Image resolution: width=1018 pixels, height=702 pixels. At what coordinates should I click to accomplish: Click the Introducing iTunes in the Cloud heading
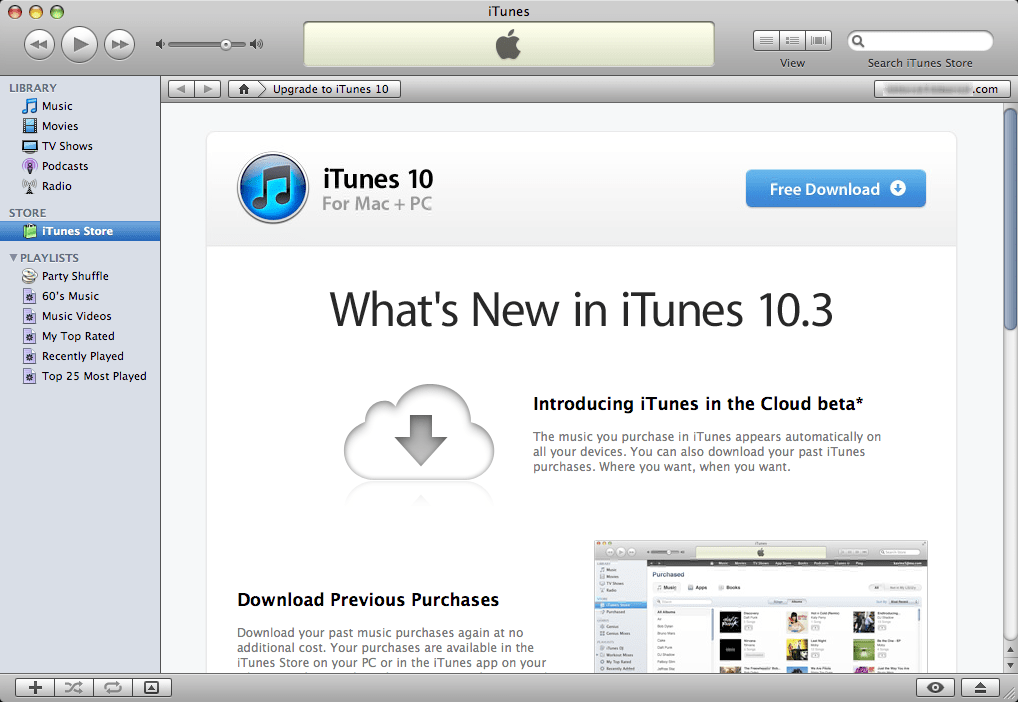coord(698,404)
